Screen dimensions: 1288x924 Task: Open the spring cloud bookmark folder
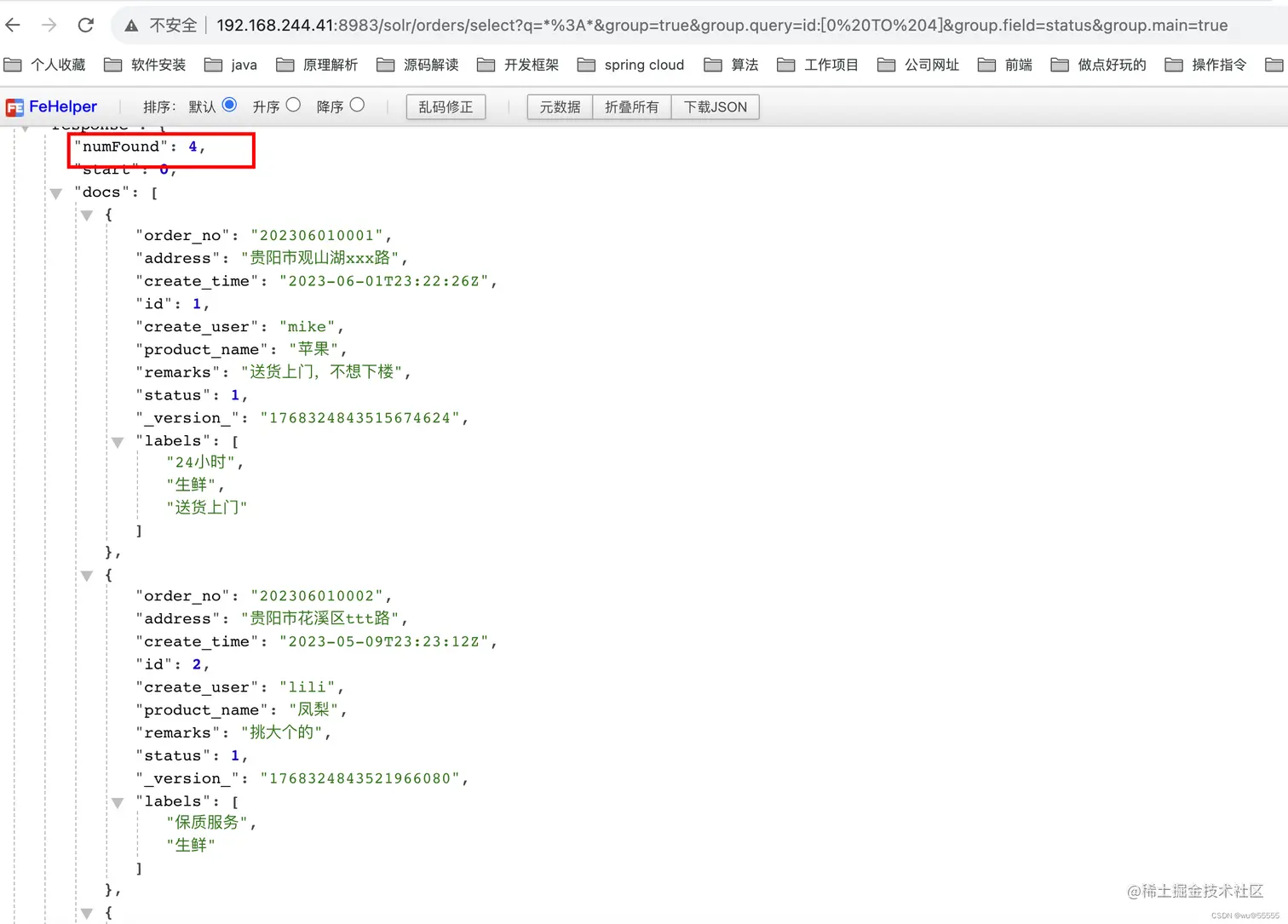pos(630,65)
